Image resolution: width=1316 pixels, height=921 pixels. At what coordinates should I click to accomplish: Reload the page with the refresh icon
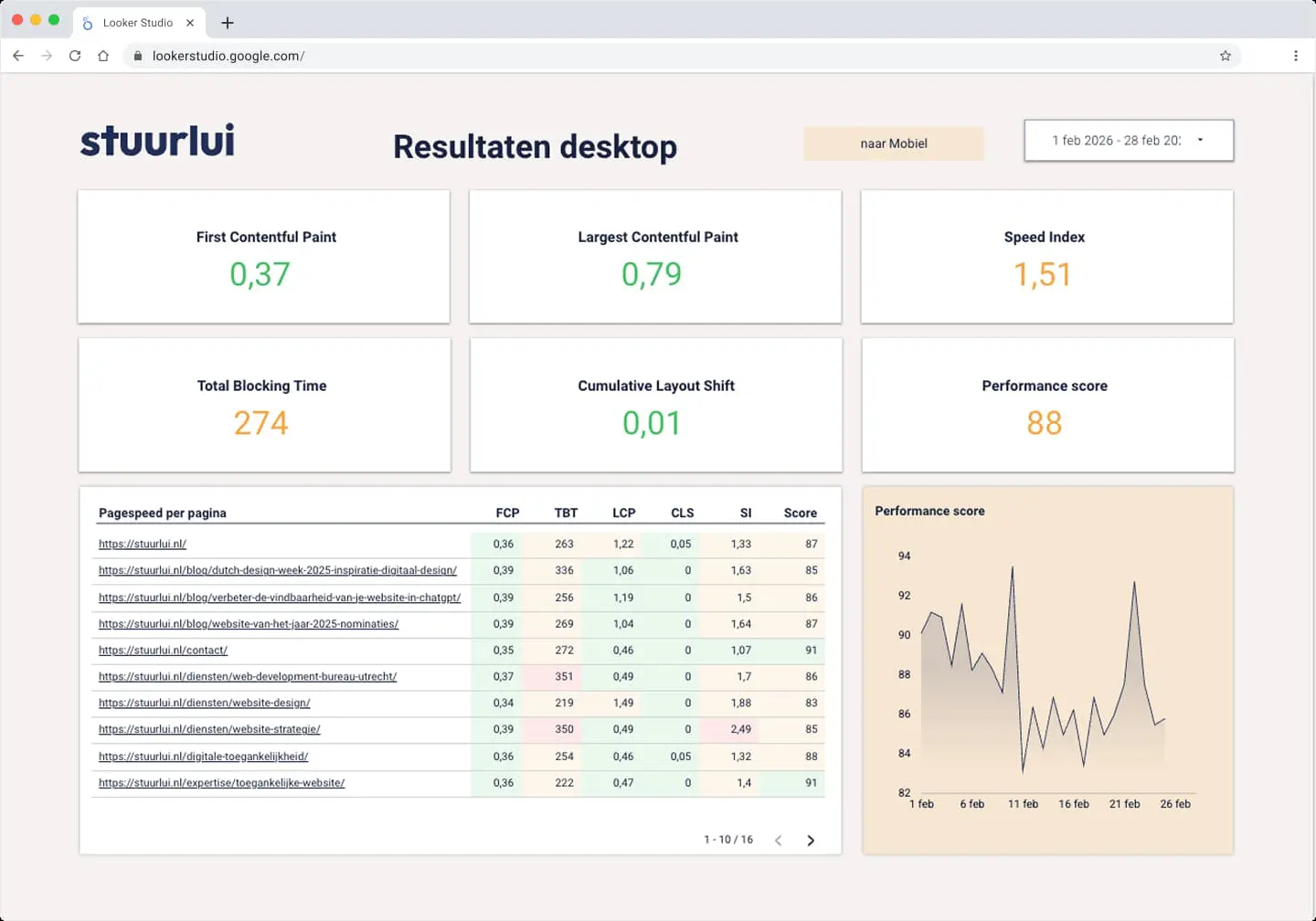75,56
